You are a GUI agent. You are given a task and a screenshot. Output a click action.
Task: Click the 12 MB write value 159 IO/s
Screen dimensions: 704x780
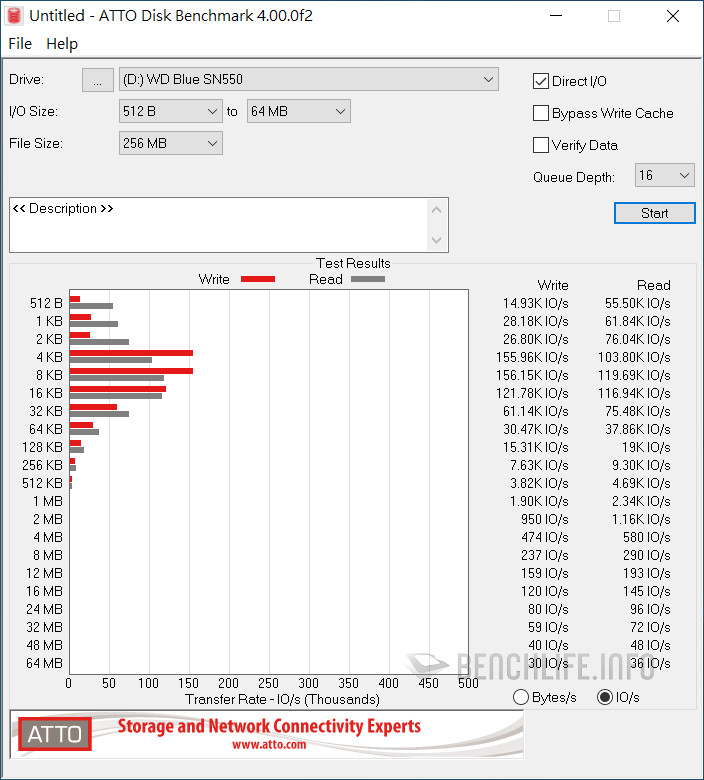pos(545,573)
